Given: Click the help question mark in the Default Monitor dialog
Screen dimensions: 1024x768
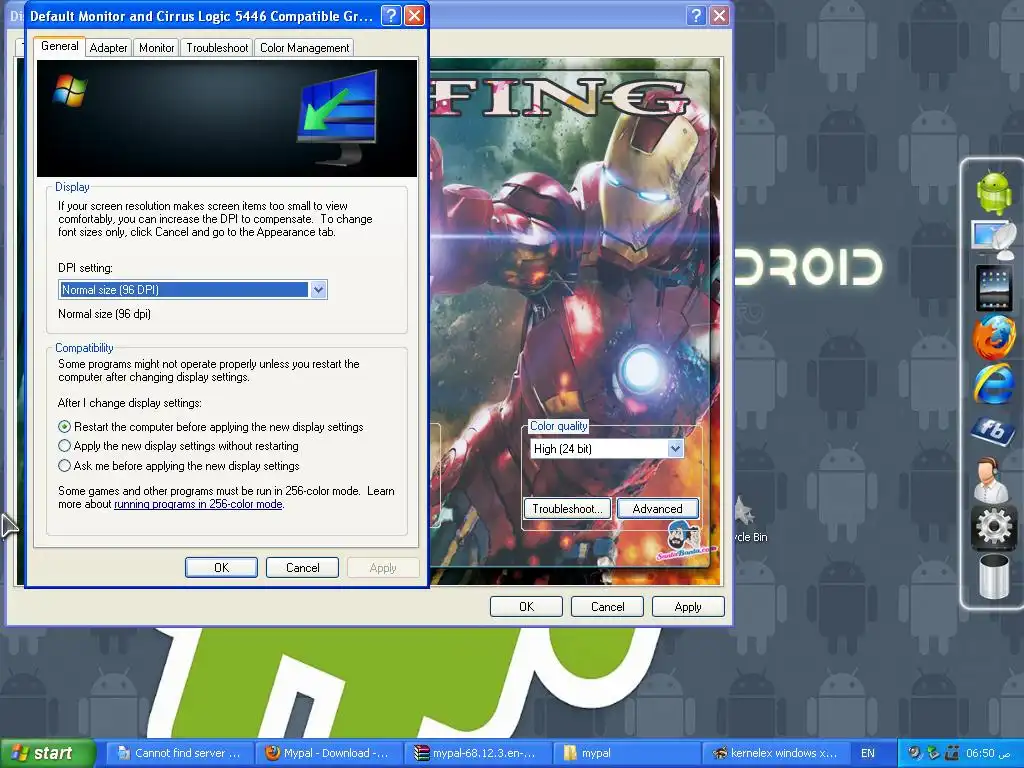Looking at the screenshot, I should [x=391, y=16].
